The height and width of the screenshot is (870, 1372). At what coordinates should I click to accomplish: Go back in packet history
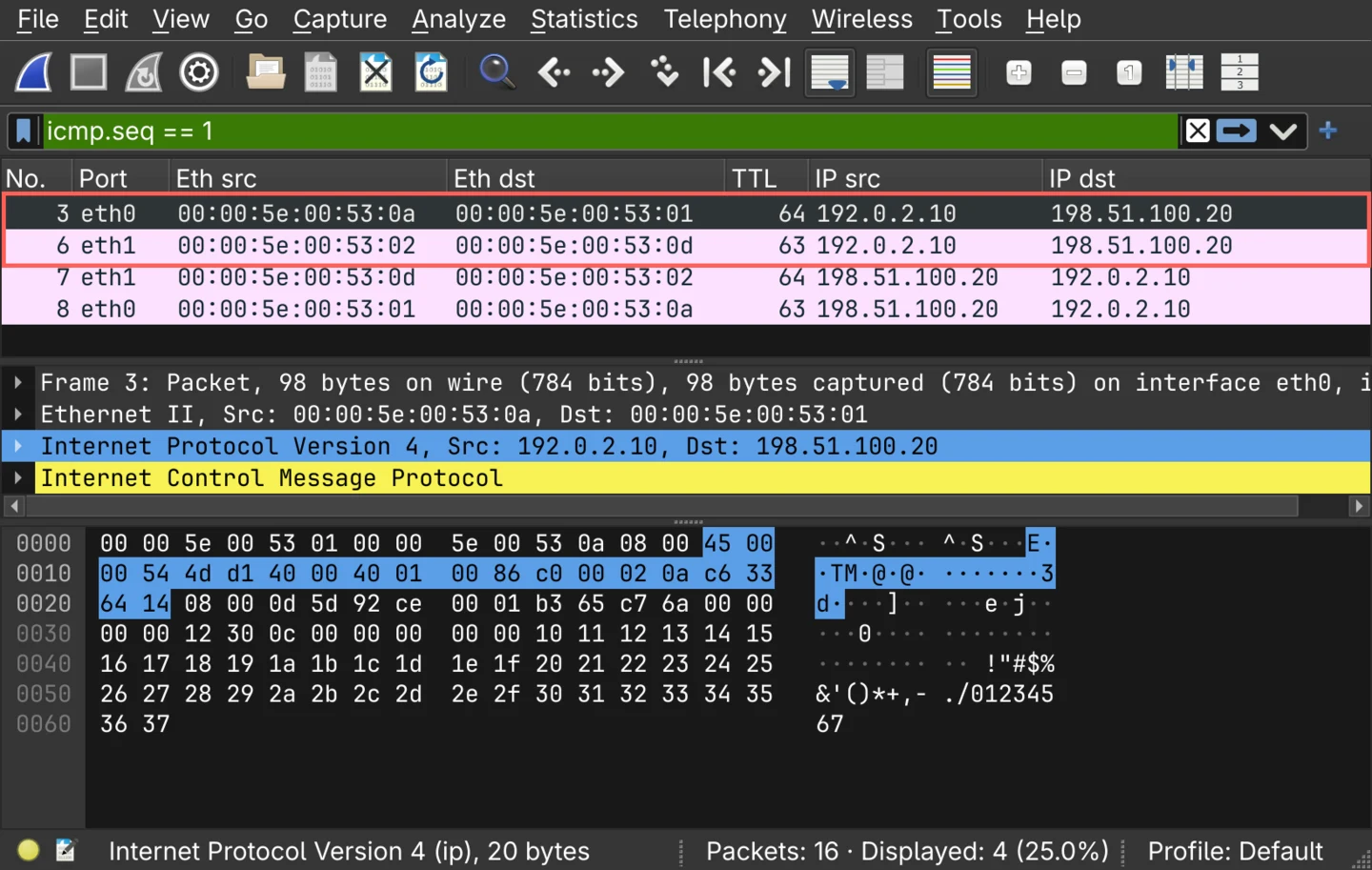[x=554, y=72]
